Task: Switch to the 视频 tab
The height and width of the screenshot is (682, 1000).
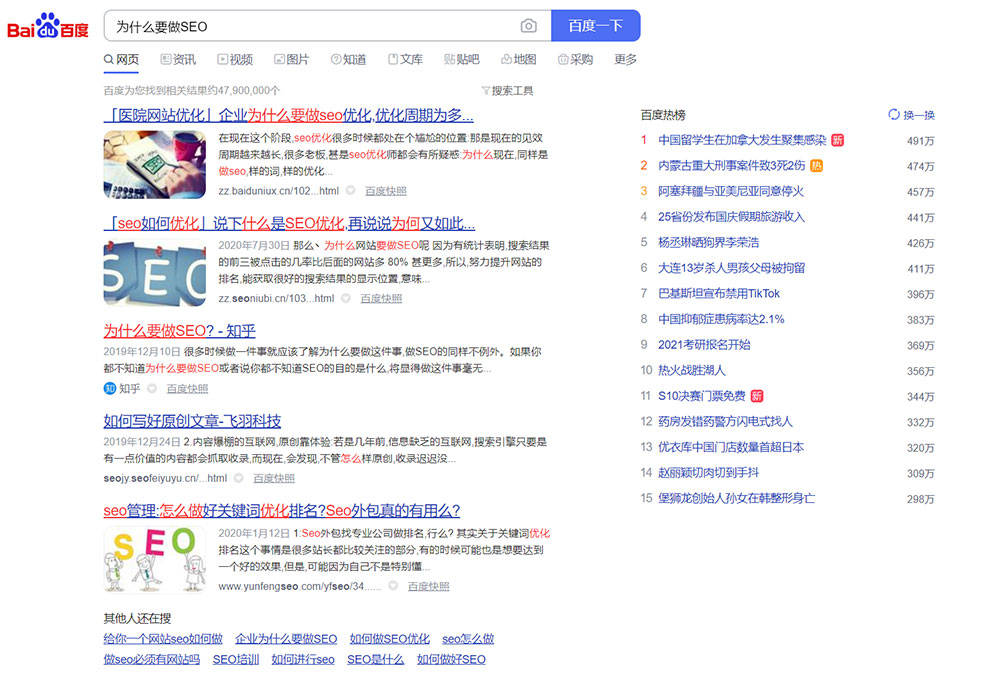Action: click(x=235, y=59)
